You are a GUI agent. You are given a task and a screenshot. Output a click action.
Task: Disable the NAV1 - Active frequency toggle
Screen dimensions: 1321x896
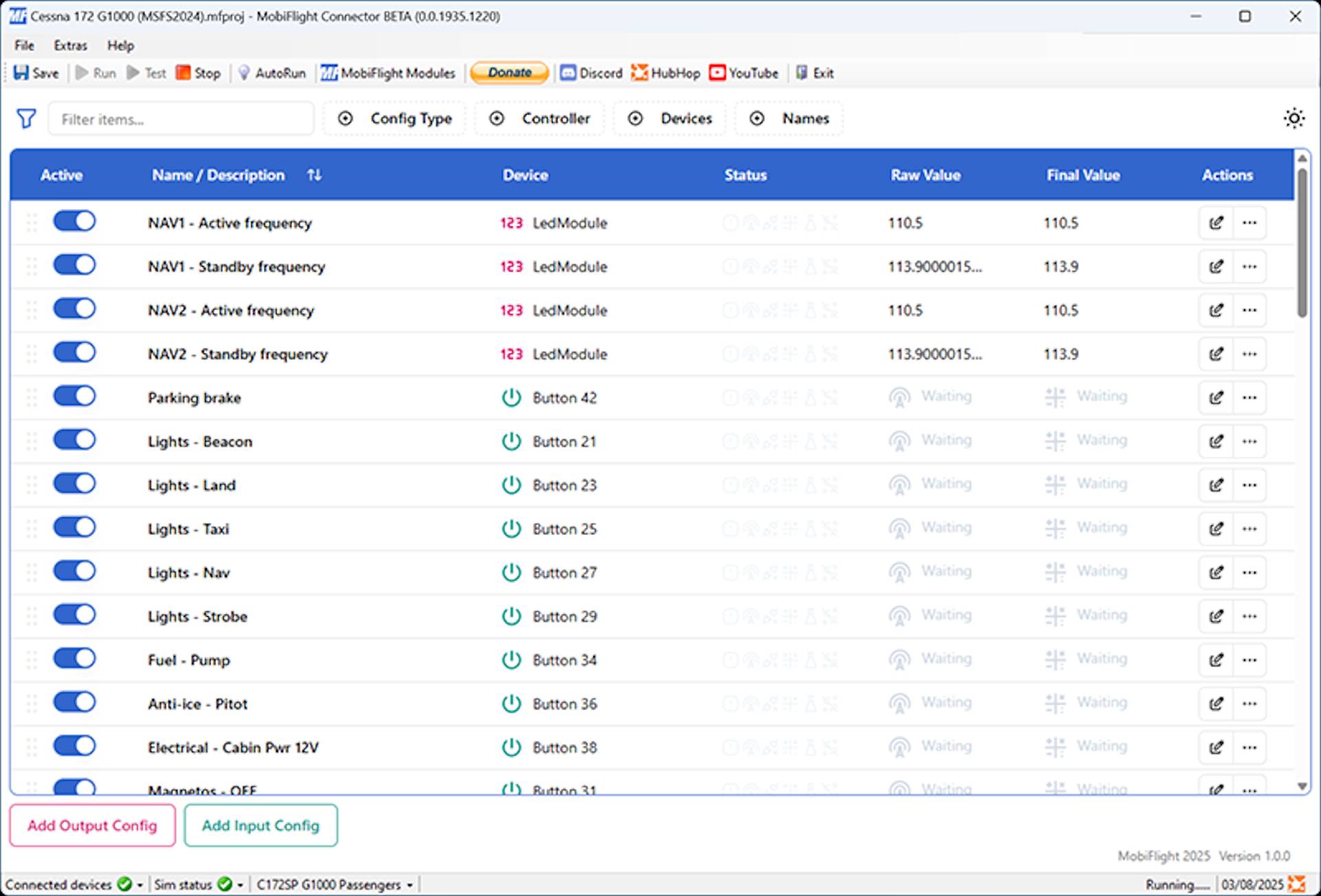(74, 221)
